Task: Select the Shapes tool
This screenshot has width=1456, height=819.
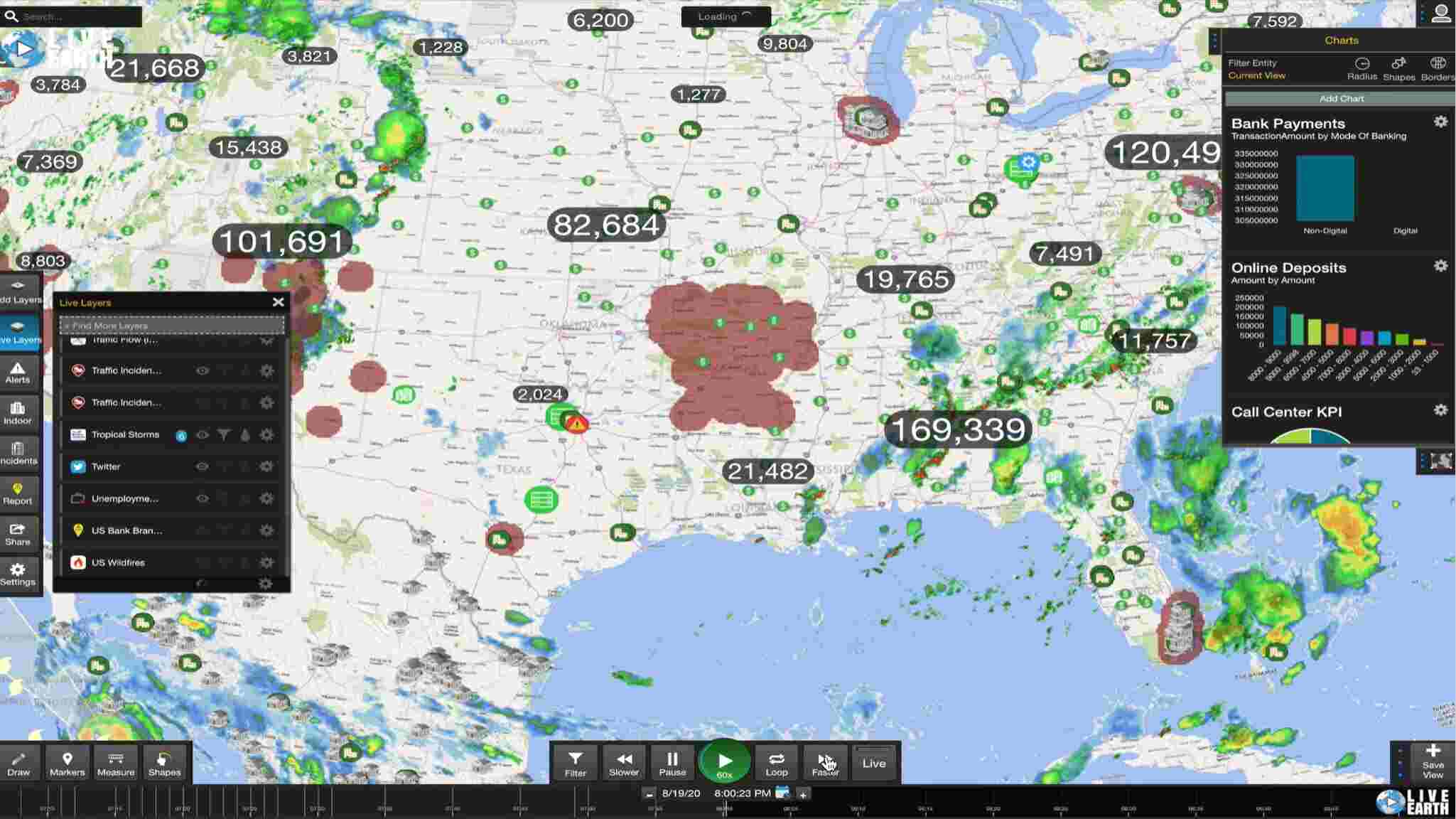Action: tap(163, 763)
